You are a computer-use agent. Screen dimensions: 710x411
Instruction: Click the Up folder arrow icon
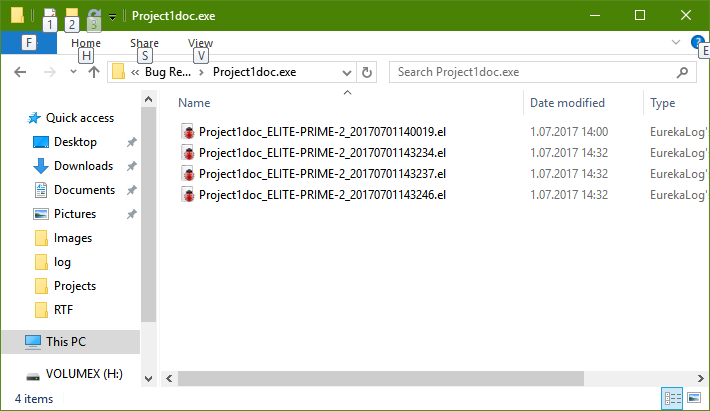[93, 72]
